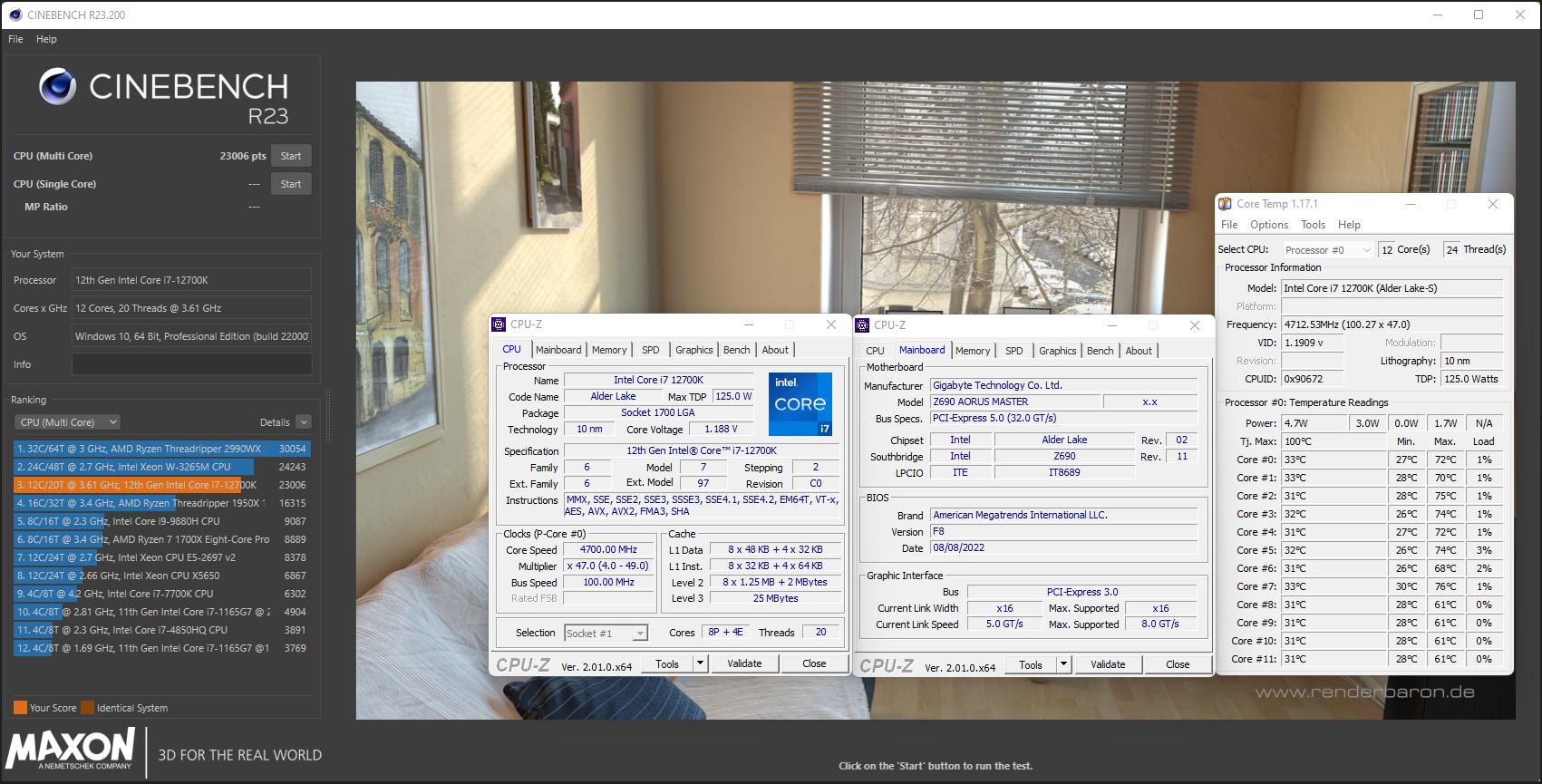Click the Maxon logo

[71, 749]
